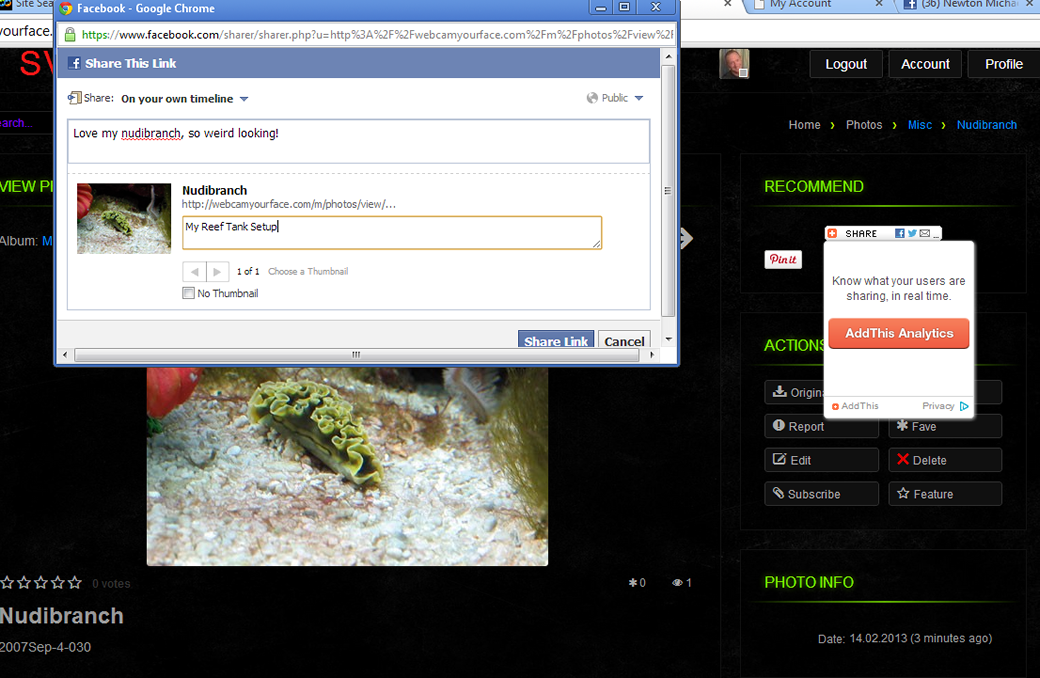This screenshot has width=1040, height=678.
Task: Show the previous thumbnail arrow
Action: point(194,272)
